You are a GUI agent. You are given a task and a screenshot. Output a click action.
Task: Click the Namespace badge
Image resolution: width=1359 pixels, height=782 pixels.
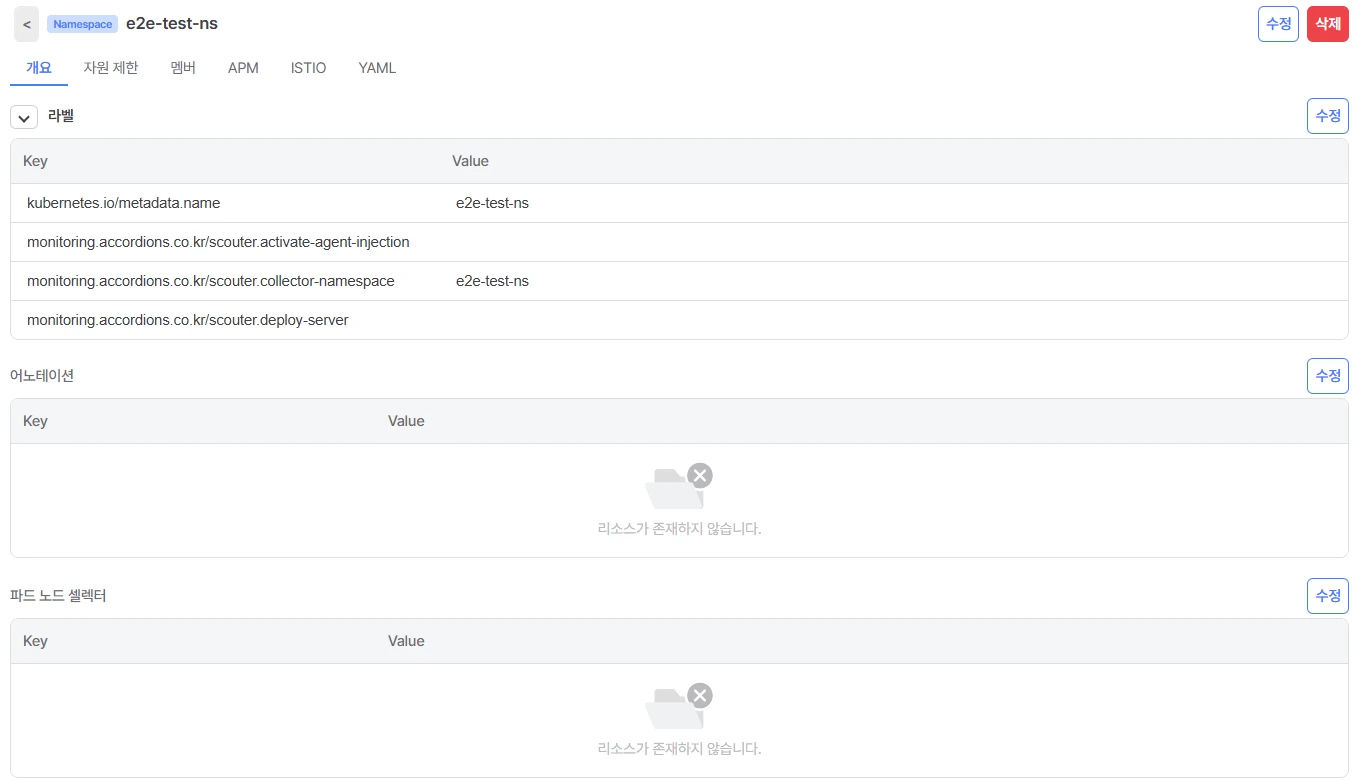[x=83, y=24]
